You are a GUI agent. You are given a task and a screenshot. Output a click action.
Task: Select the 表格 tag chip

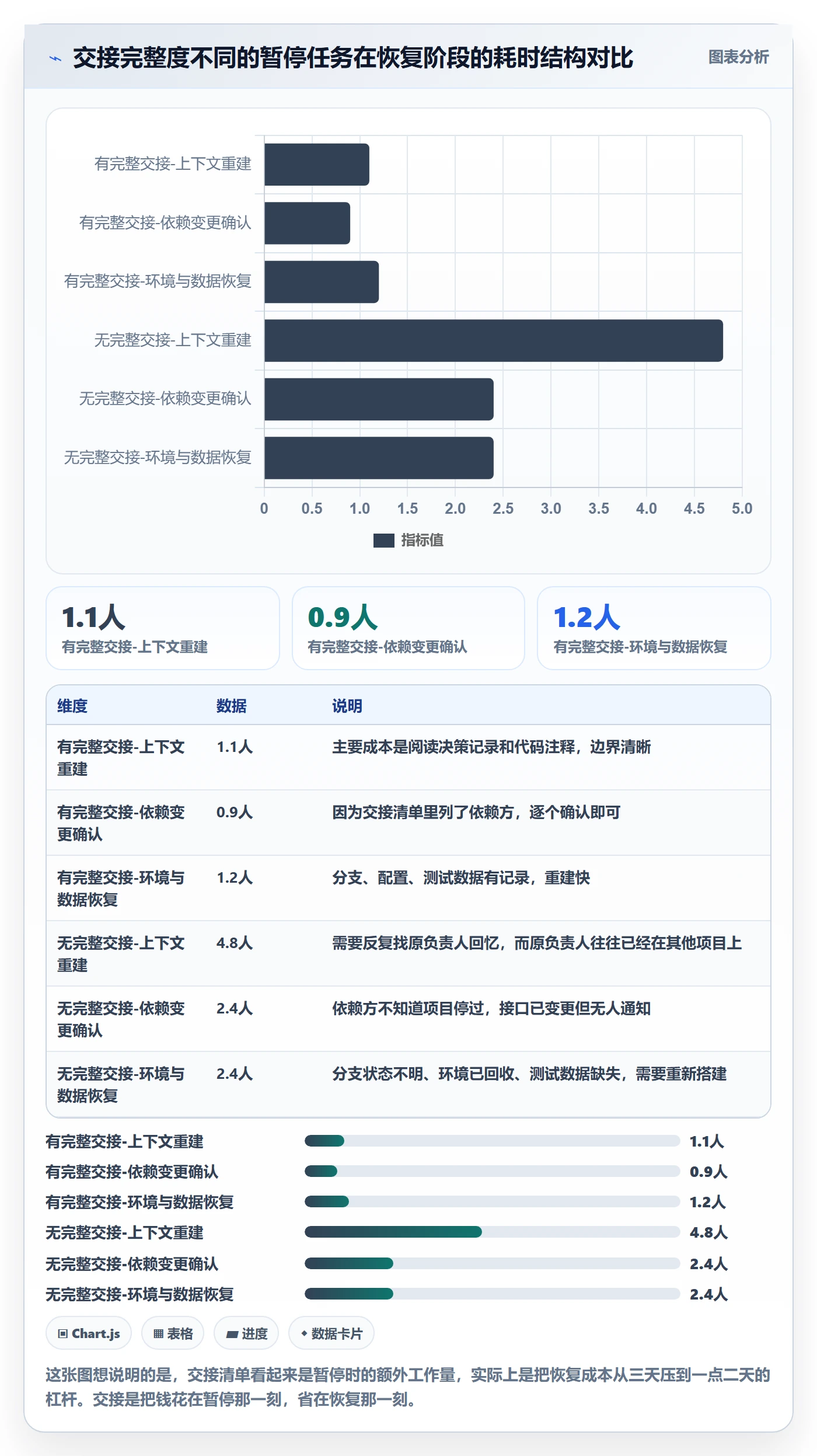click(173, 1333)
